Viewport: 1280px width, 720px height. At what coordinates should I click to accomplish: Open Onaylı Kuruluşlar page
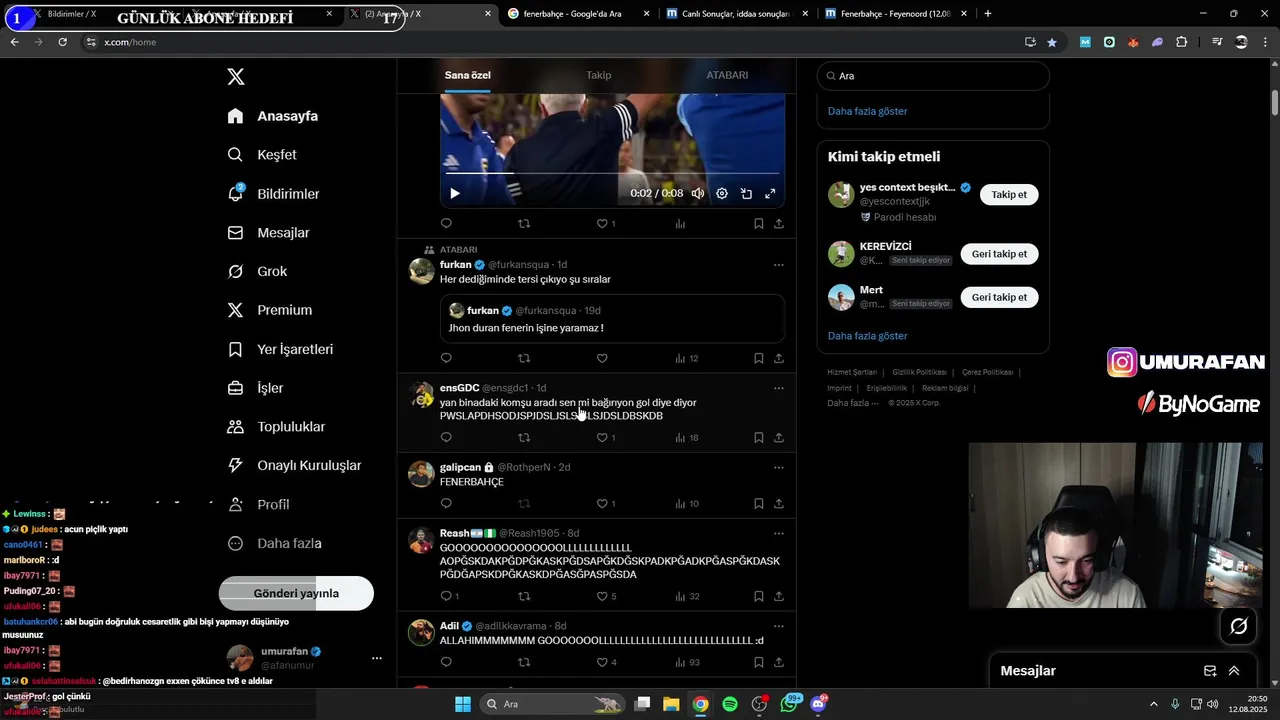(294, 466)
